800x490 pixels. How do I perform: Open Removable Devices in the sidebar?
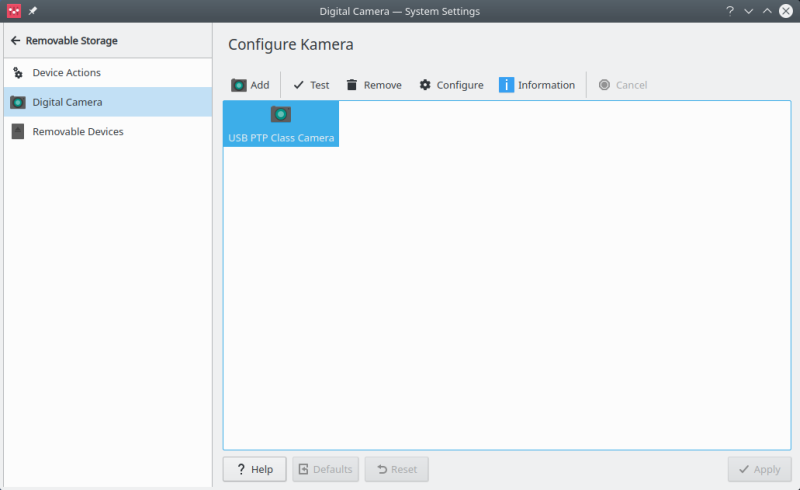(108, 132)
